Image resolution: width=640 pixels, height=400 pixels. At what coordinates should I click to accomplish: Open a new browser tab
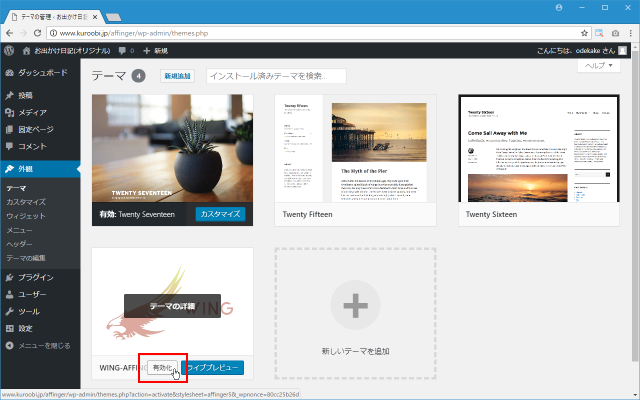pyautogui.click(x=113, y=17)
